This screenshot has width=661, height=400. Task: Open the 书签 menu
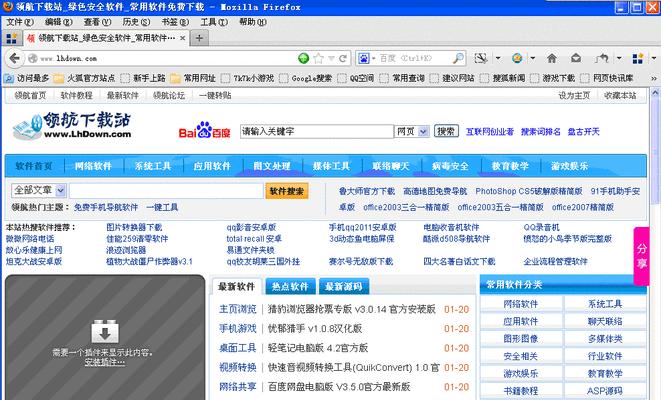[x=175, y=22]
